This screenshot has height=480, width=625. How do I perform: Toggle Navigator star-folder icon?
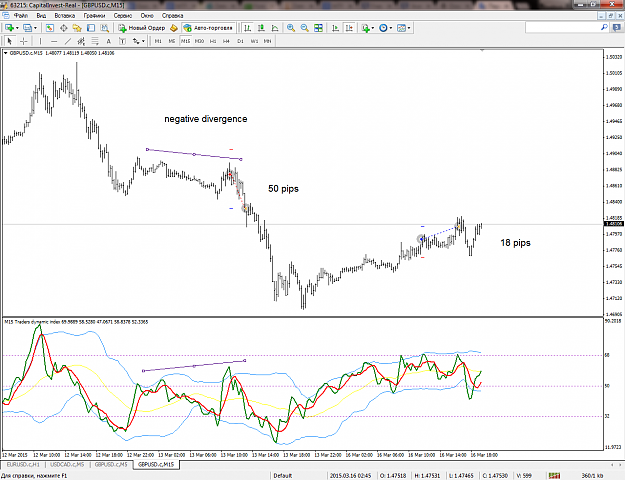coord(77,28)
